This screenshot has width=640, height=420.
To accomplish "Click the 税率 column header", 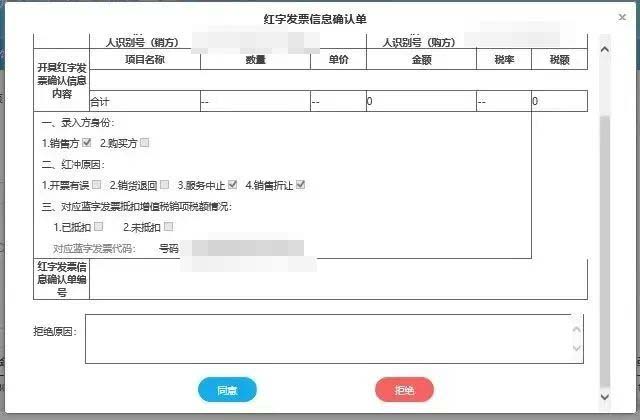I will tap(504, 60).
